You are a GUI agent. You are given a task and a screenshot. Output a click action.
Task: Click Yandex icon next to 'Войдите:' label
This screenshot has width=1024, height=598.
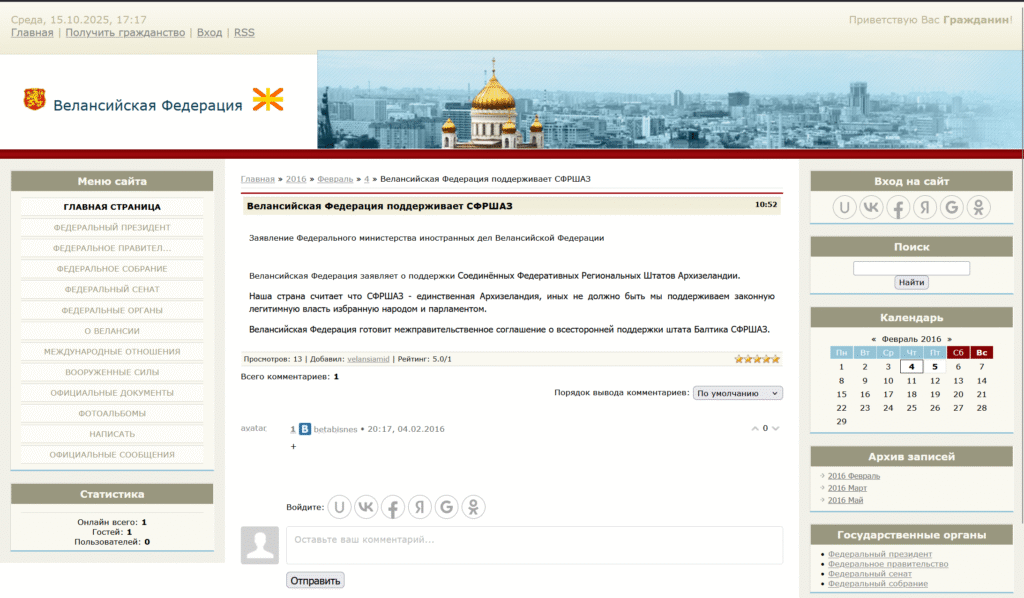420,507
